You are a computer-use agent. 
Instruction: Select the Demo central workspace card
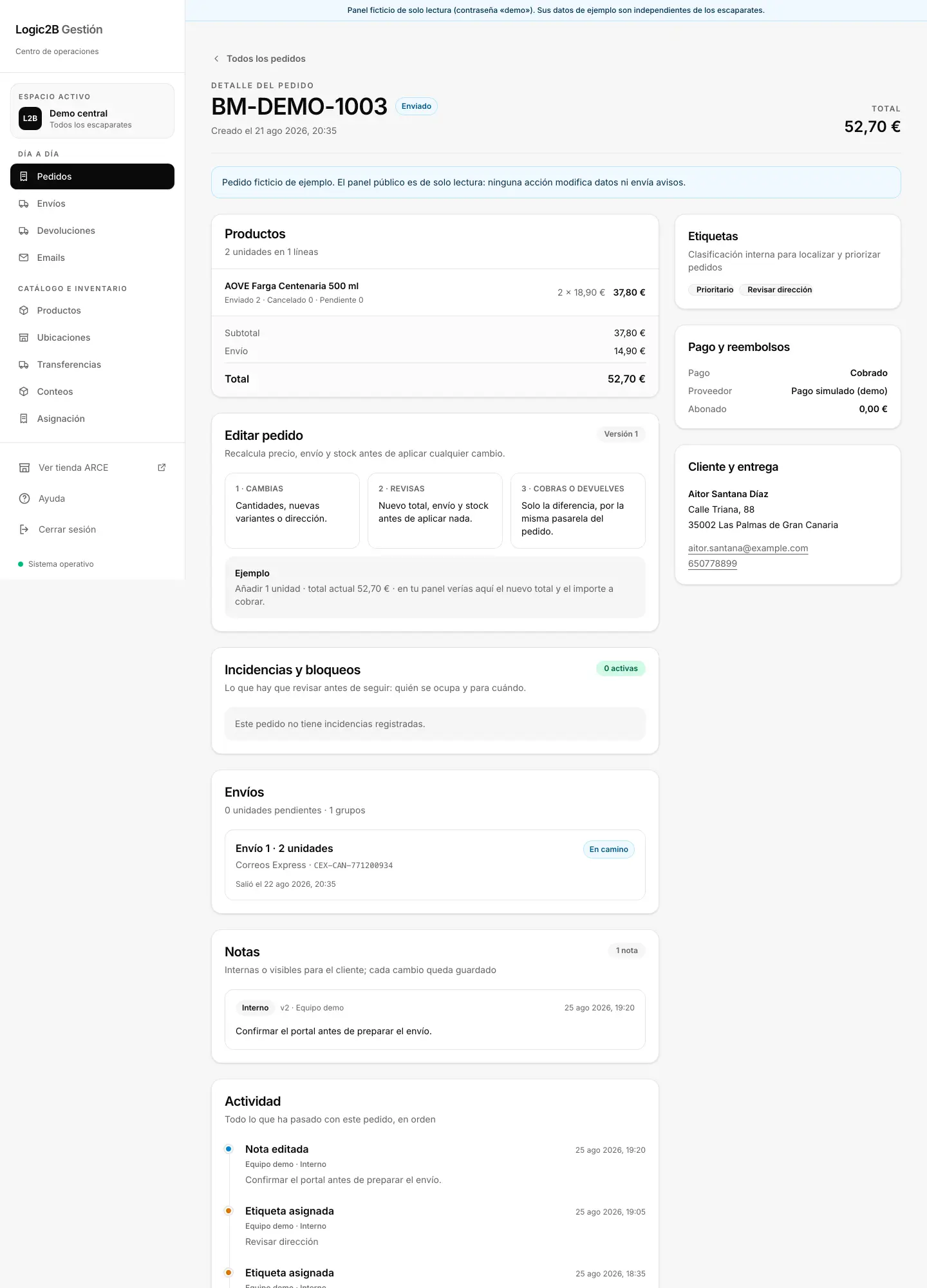tap(92, 111)
